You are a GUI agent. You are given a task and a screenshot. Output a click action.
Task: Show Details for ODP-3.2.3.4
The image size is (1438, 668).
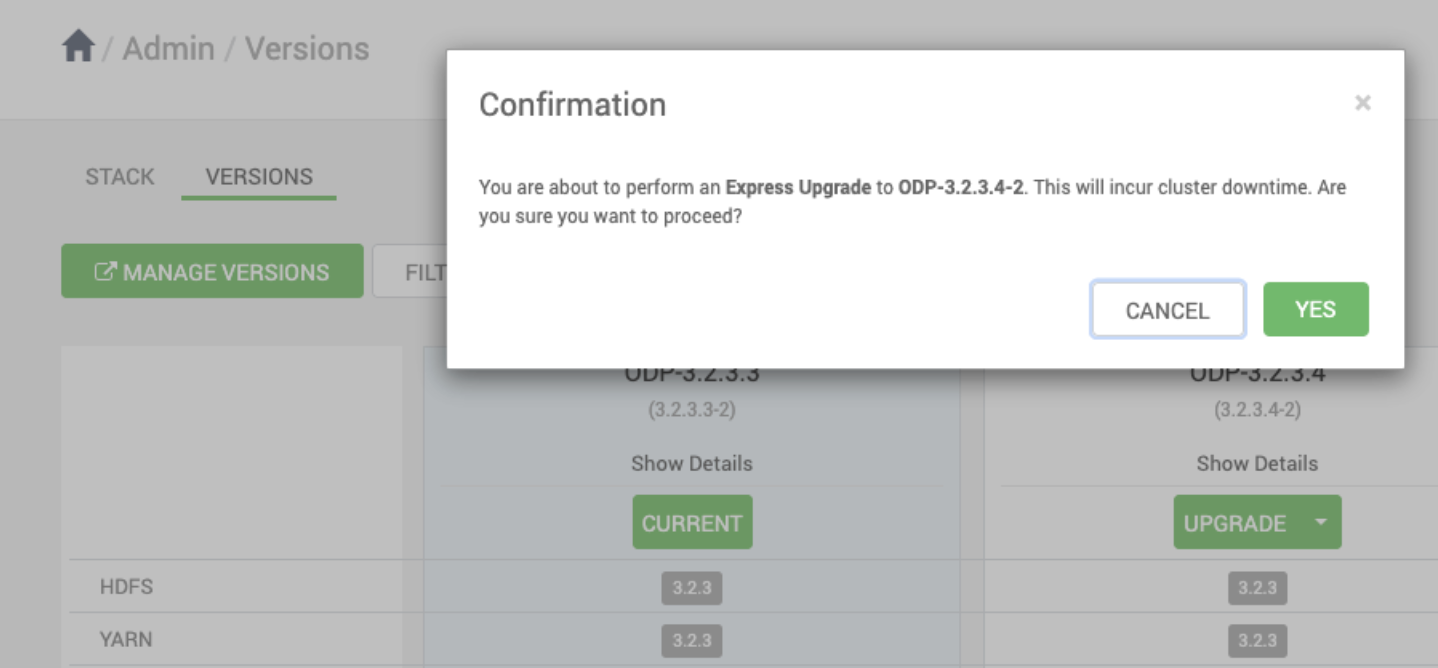1257,463
